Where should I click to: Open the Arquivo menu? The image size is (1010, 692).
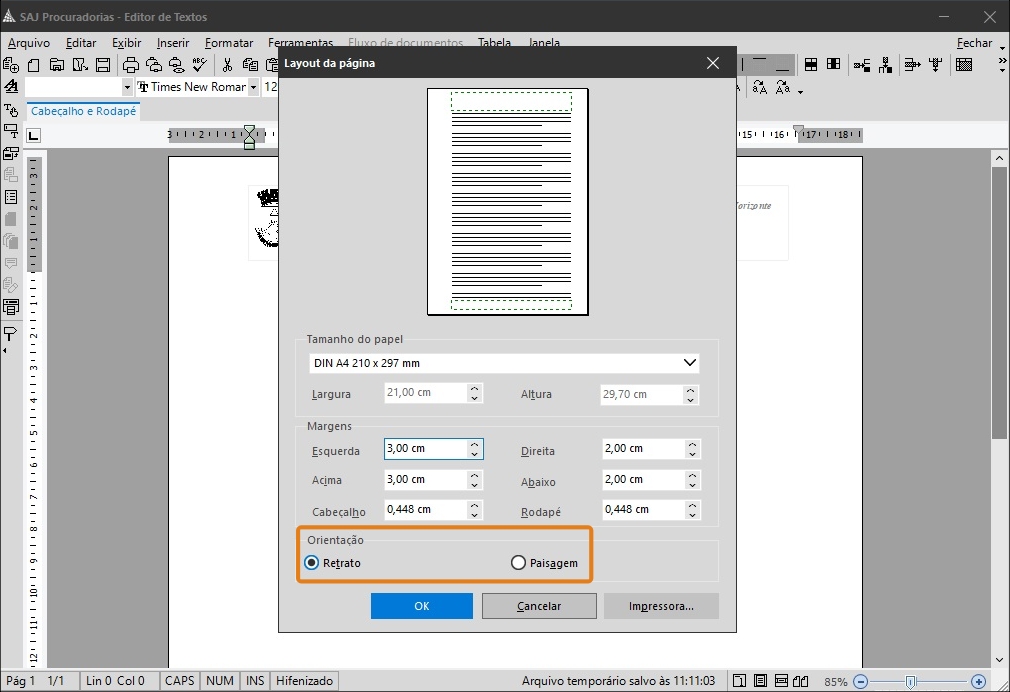coord(29,43)
